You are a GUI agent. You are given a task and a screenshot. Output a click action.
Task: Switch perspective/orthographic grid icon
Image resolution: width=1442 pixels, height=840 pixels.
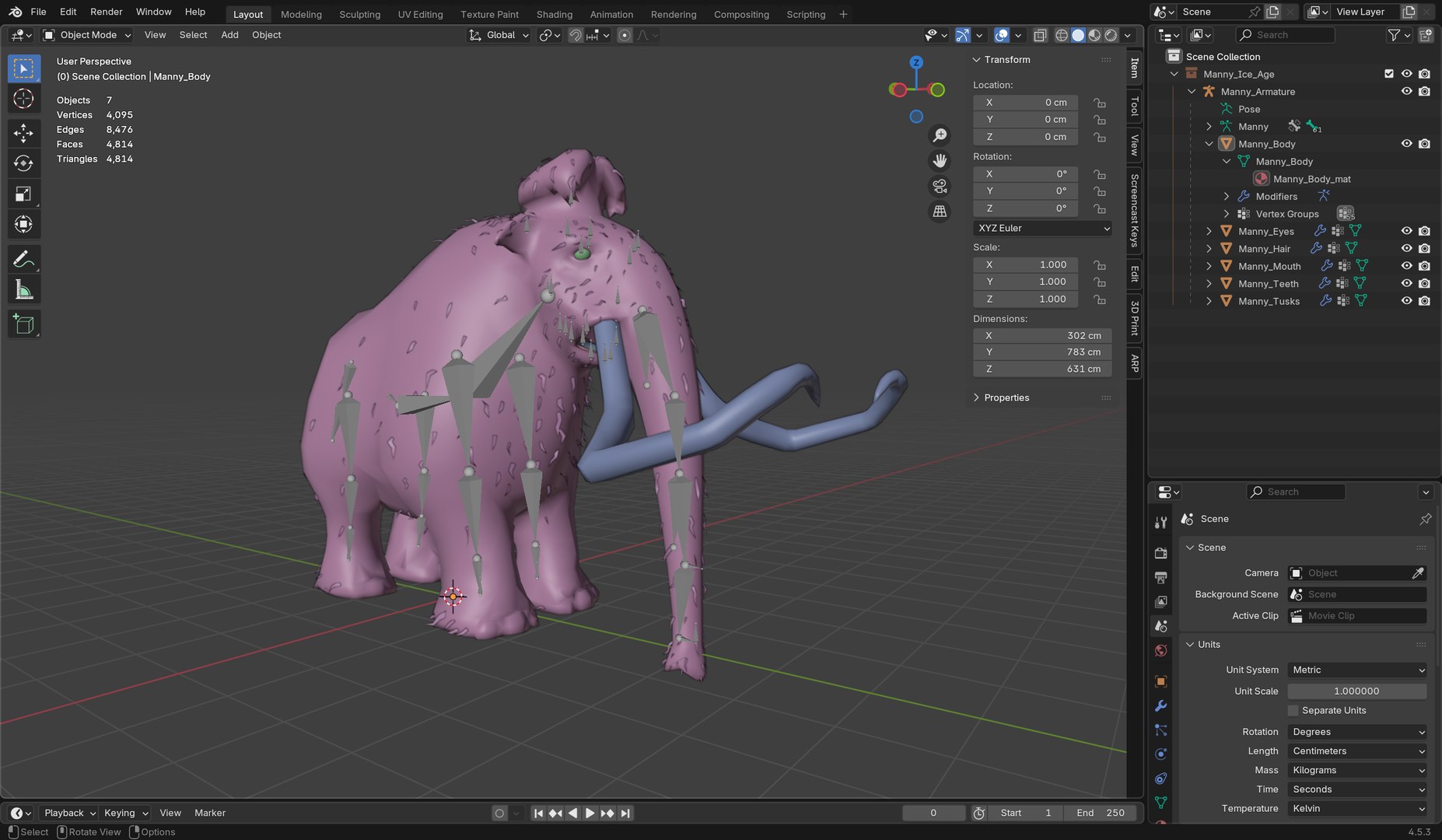point(940,211)
